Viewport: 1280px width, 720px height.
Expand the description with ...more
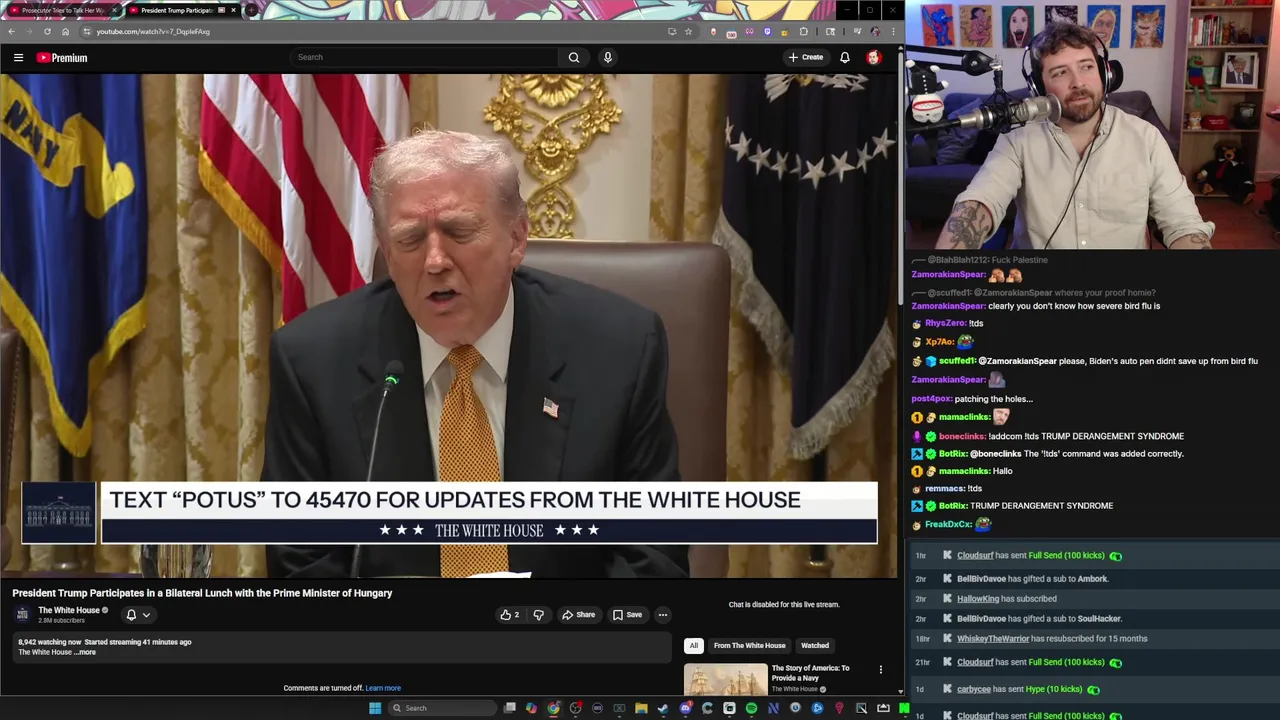[86, 652]
